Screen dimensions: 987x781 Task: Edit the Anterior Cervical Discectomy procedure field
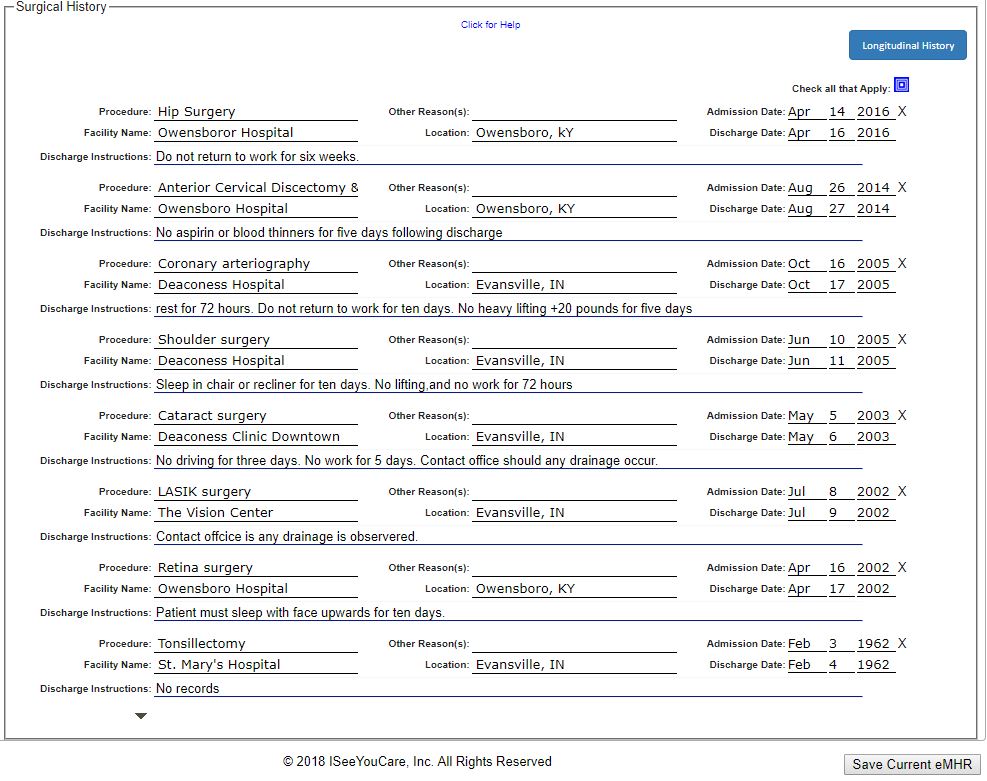pos(256,188)
